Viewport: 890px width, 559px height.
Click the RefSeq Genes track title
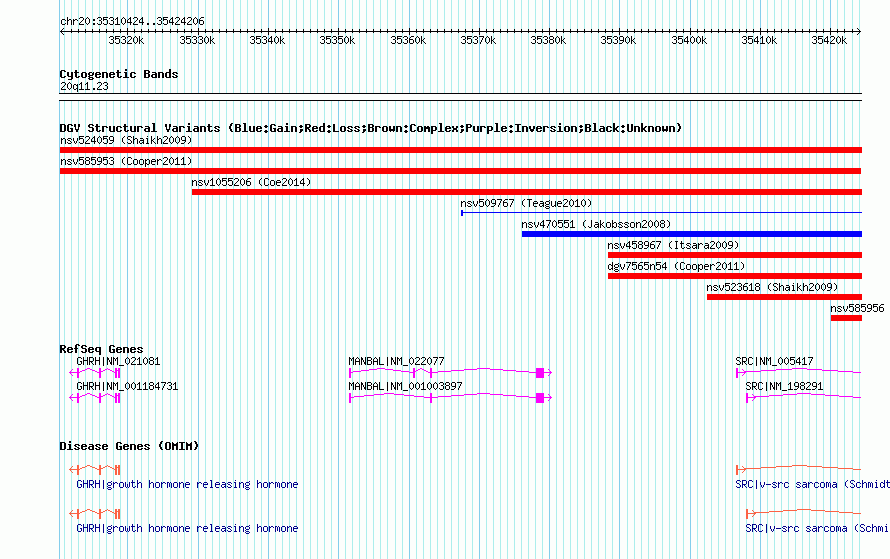(x=101, y=349)
